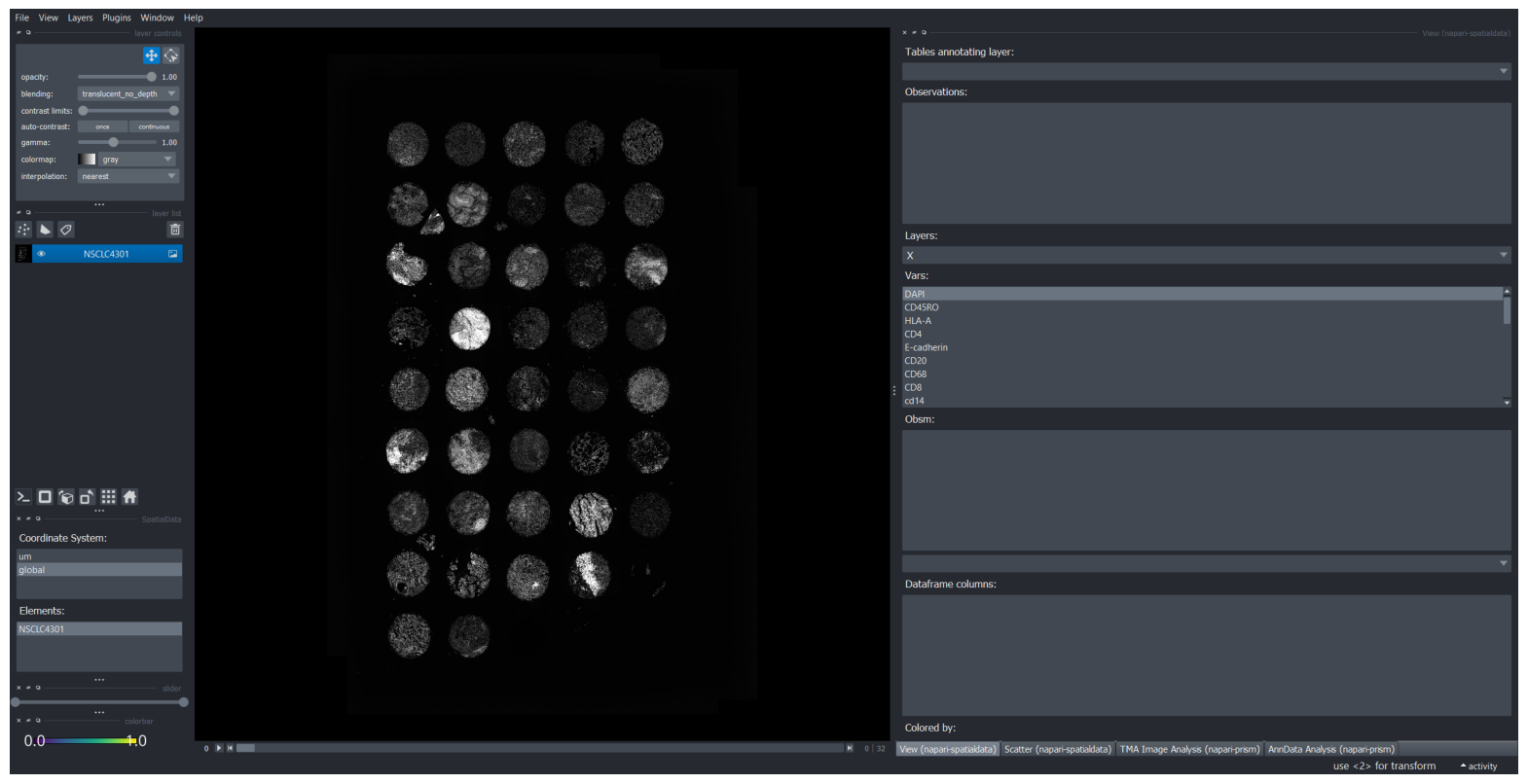The height and width of the screenshot is (784, 1528).
Task: Click the image type icon on NSCLC4301 layer
Action: tap(173, 254)
